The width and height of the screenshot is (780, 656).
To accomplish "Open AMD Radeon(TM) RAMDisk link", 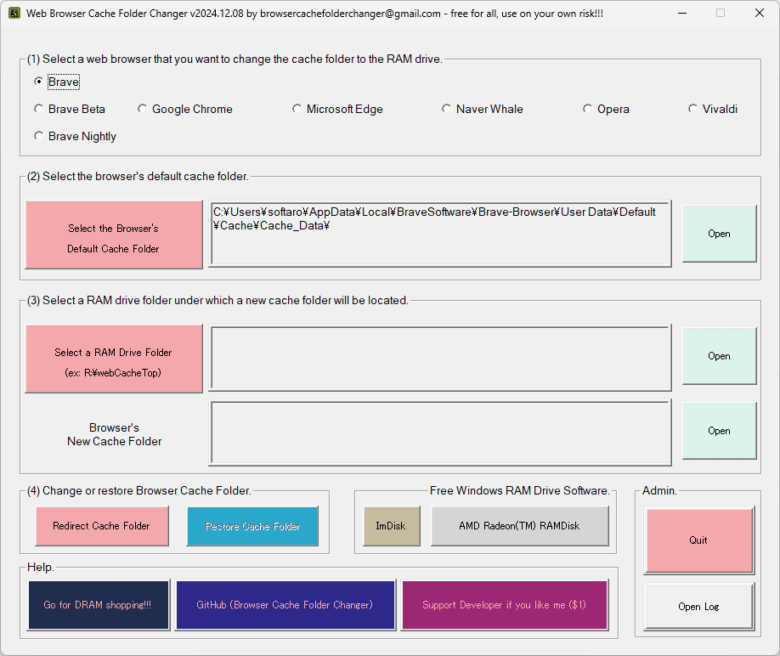I will click(520, 526).
